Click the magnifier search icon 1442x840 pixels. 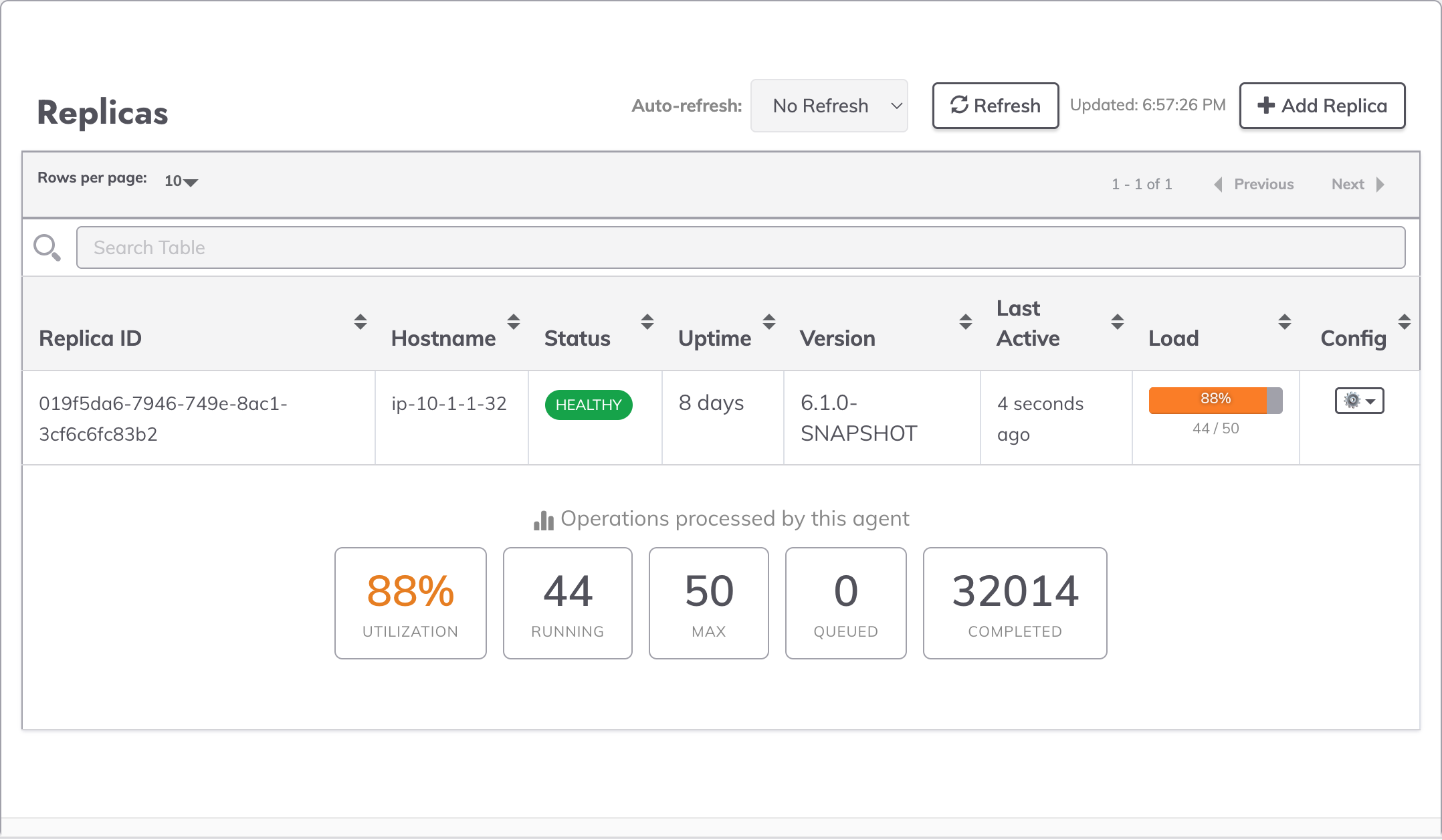[47, 247]
